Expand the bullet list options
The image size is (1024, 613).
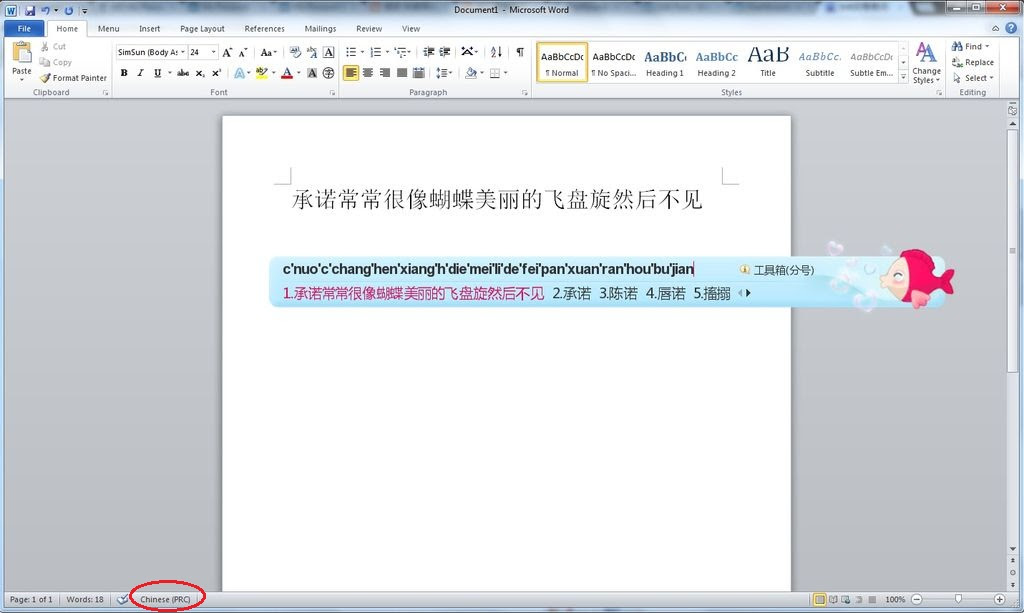tap(362, 51)
